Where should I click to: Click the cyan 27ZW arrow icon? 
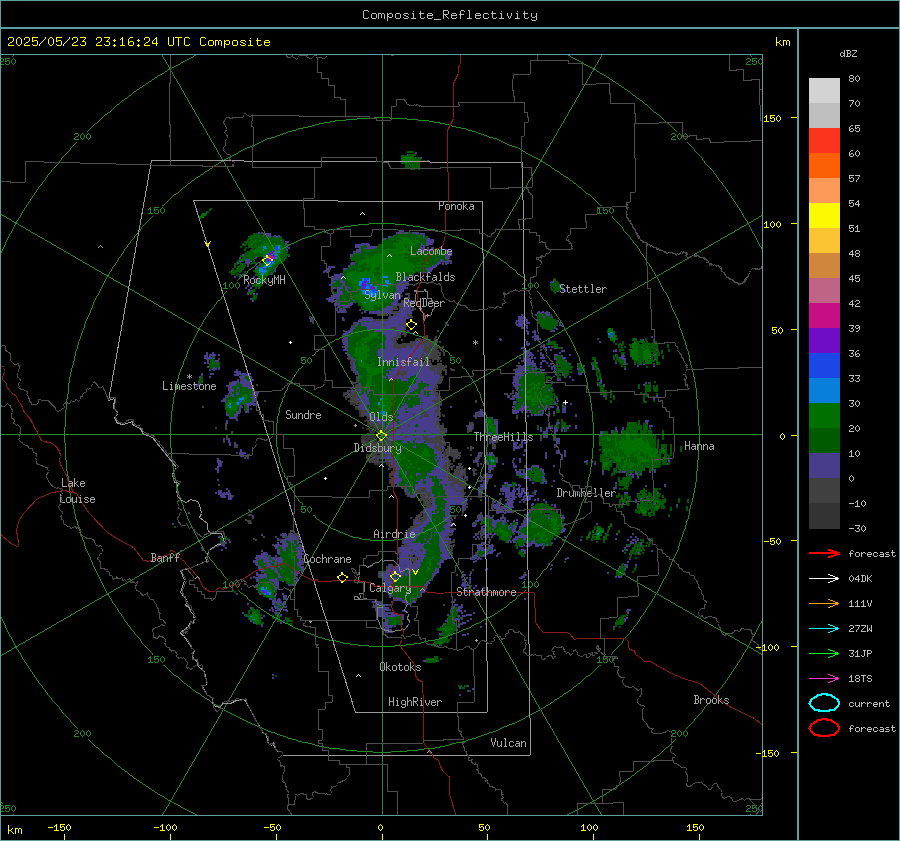coord(824,629)
